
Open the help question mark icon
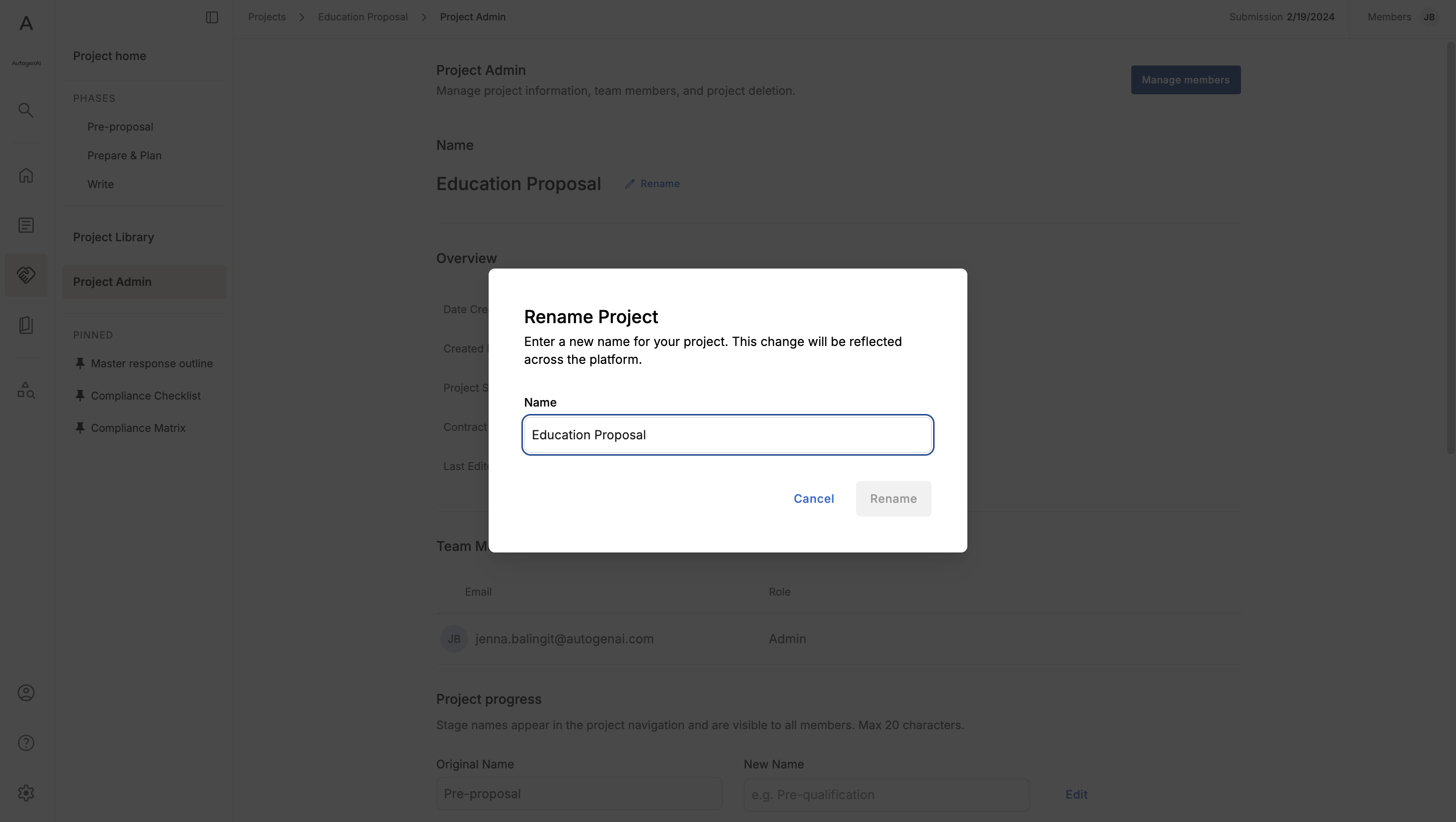[26, 743]
